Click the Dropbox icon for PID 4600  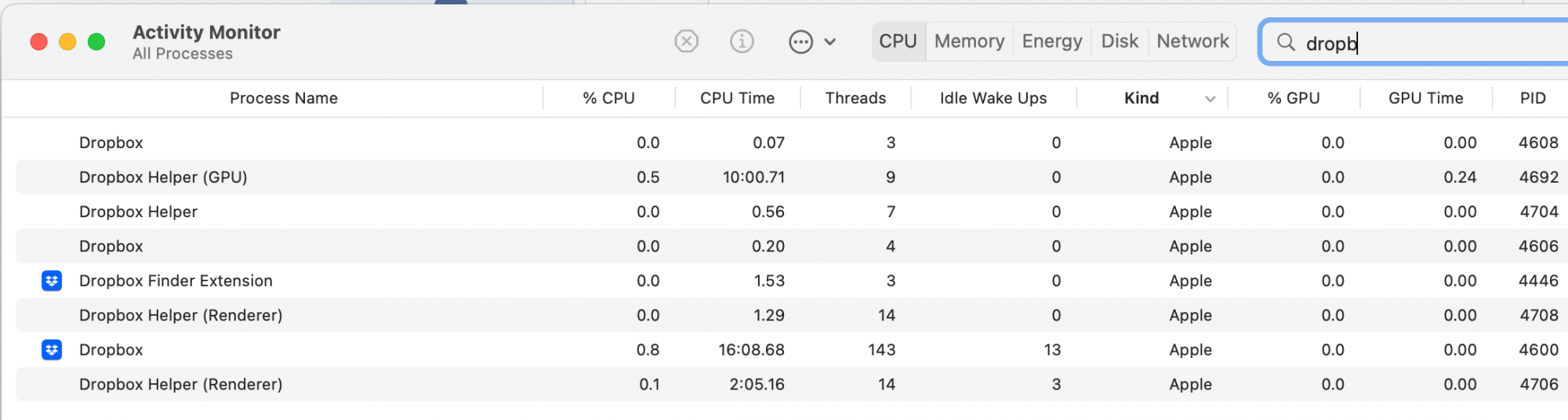tap(52, 349)
